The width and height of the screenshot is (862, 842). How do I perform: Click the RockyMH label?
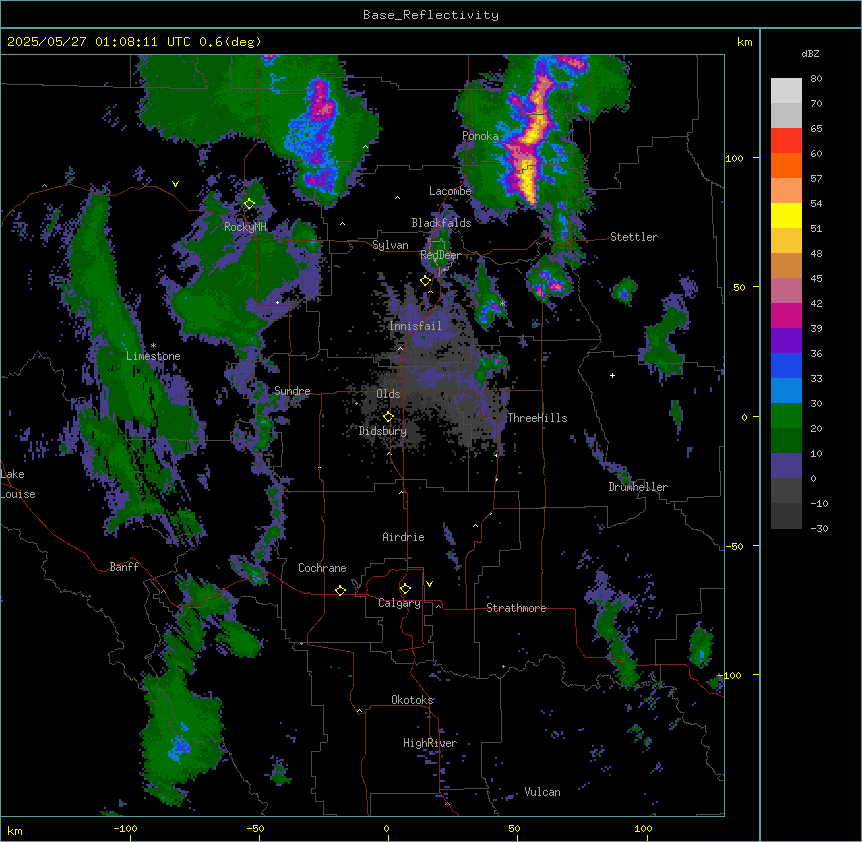click(245, 227)
